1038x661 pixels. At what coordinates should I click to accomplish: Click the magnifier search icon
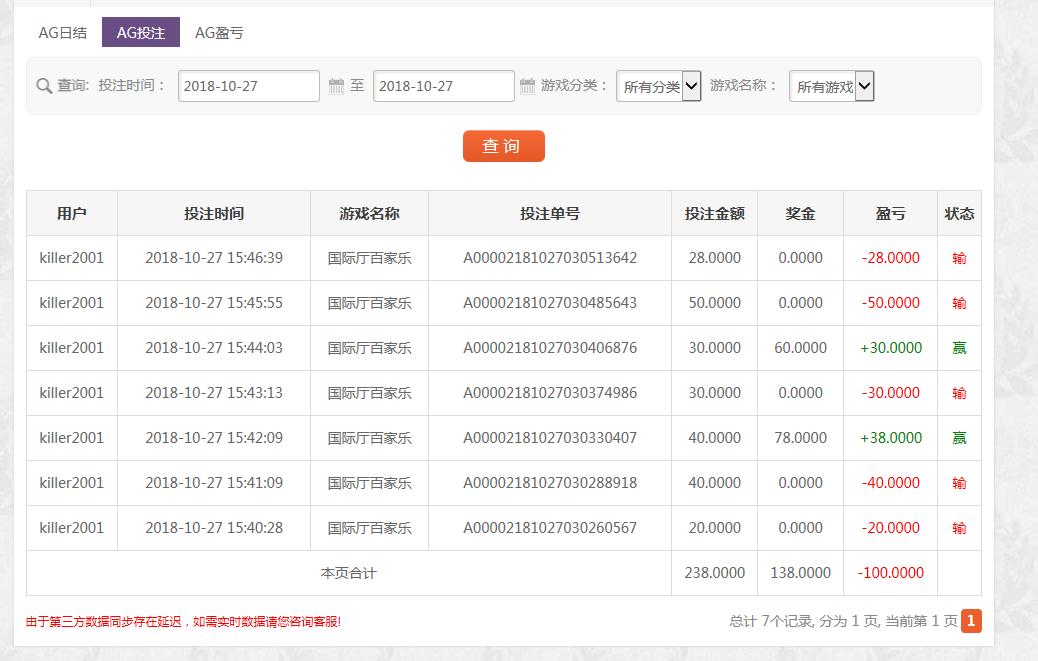[44, 86]
